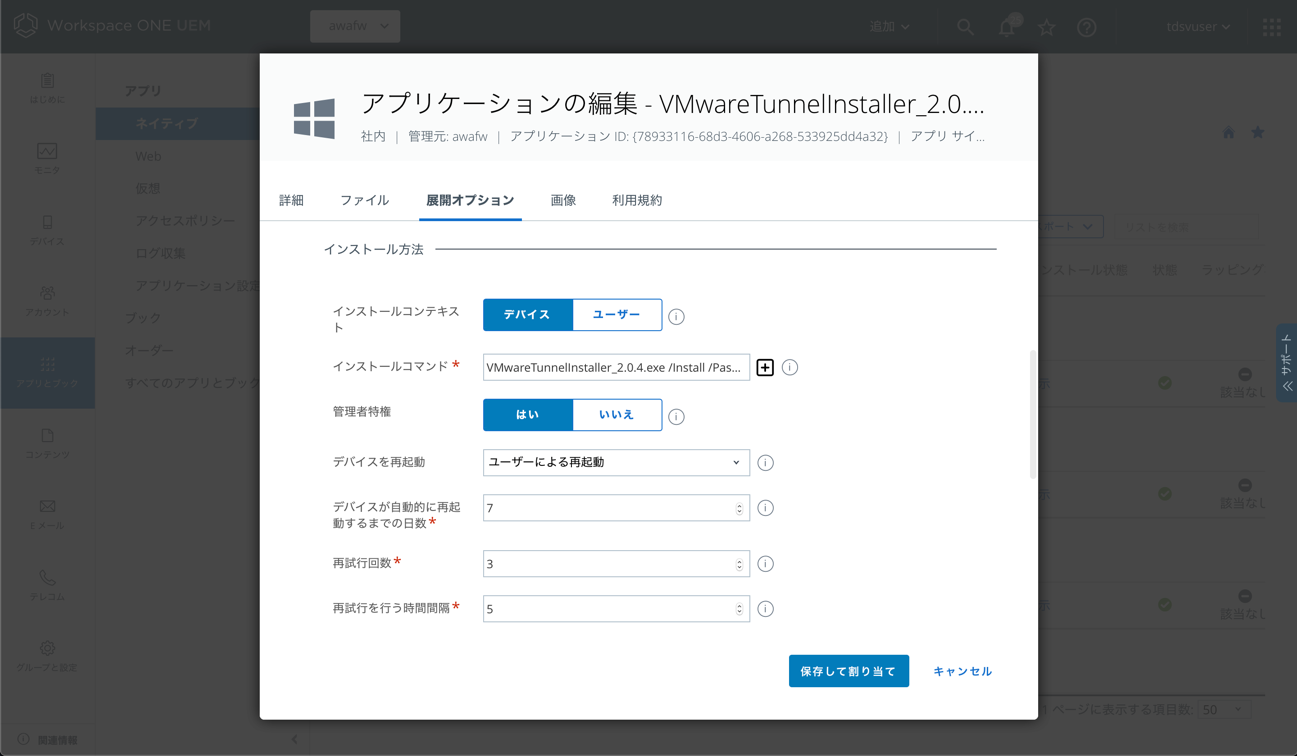The height and width of the screenshot is (756, 1297).
Task: Open the search magnifier in header
Action: (965, 27)
